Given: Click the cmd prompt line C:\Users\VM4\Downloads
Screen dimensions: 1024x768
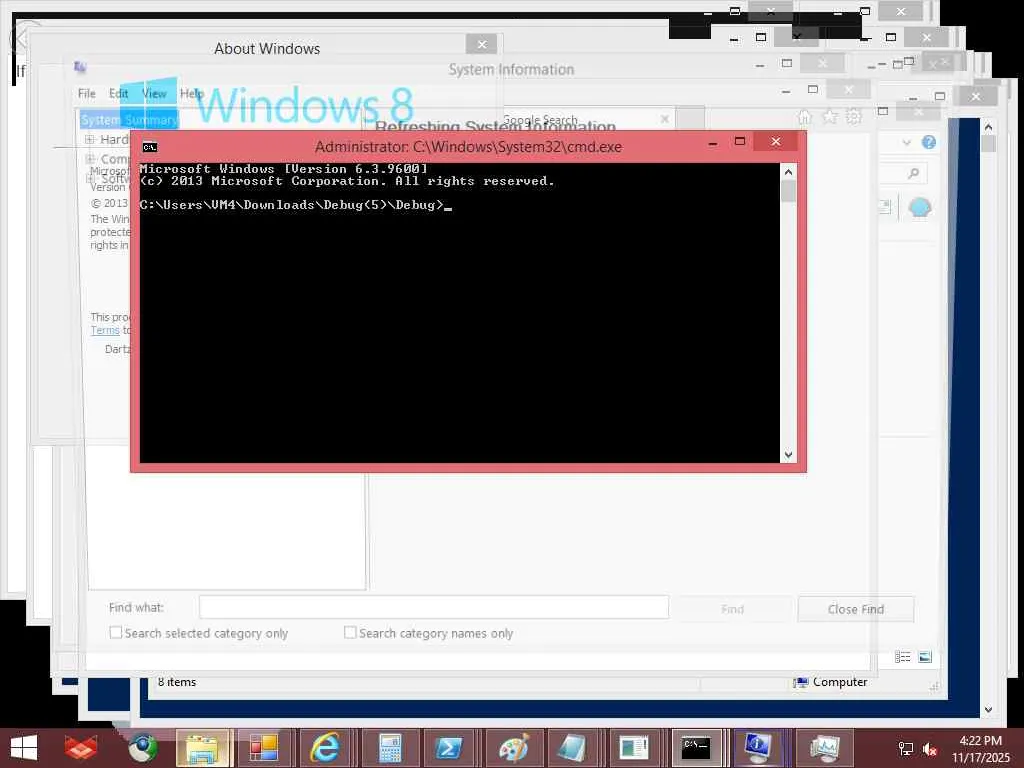Looking at the screenshot, I should click(x=296, y=205).
